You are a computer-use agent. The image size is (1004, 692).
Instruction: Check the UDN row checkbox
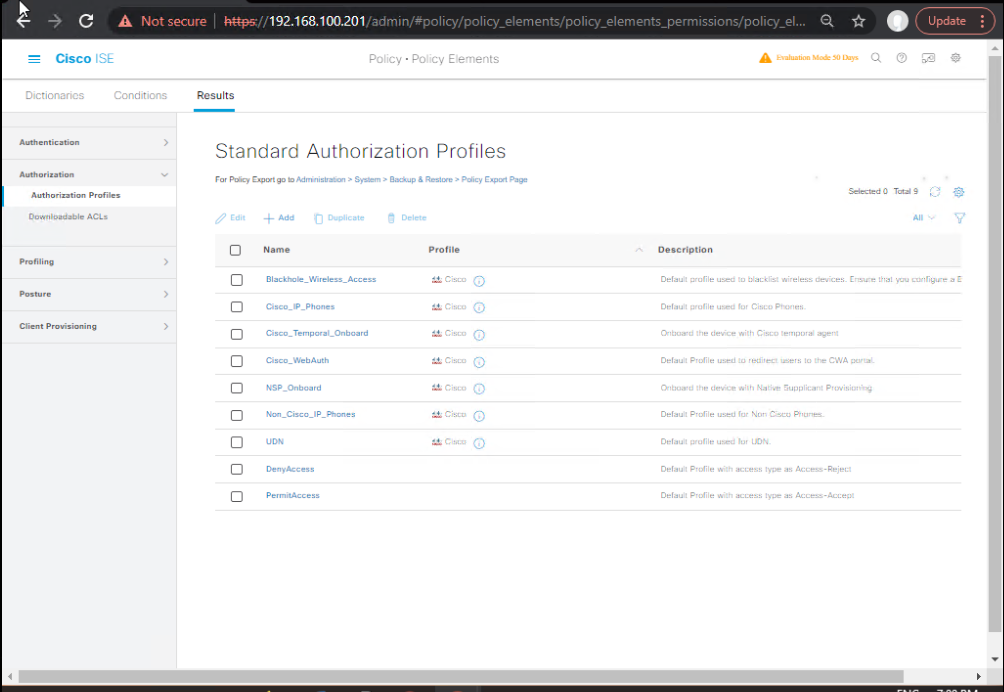(237, 442)
